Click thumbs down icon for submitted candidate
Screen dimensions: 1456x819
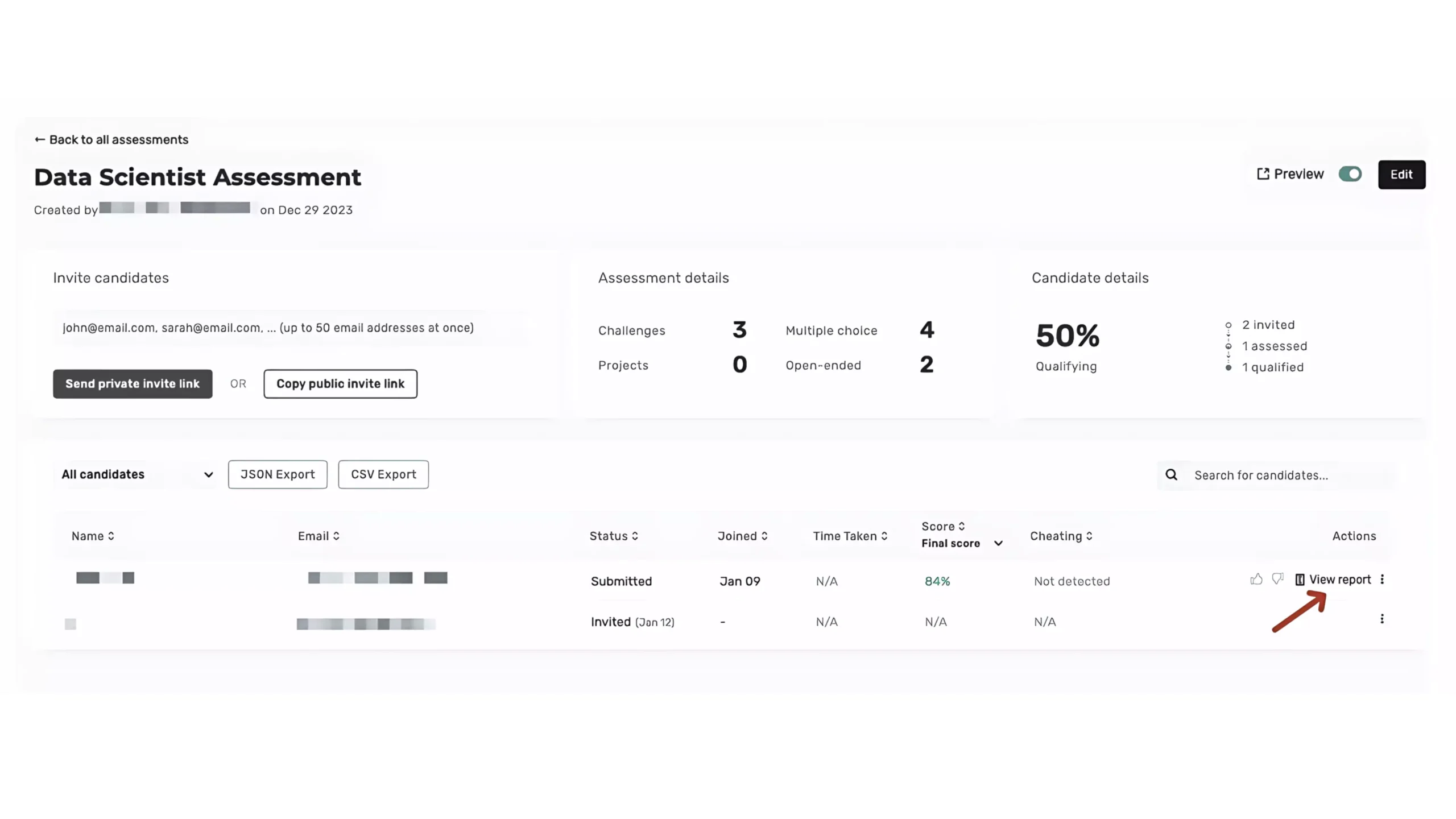(x=1277, y=579)
